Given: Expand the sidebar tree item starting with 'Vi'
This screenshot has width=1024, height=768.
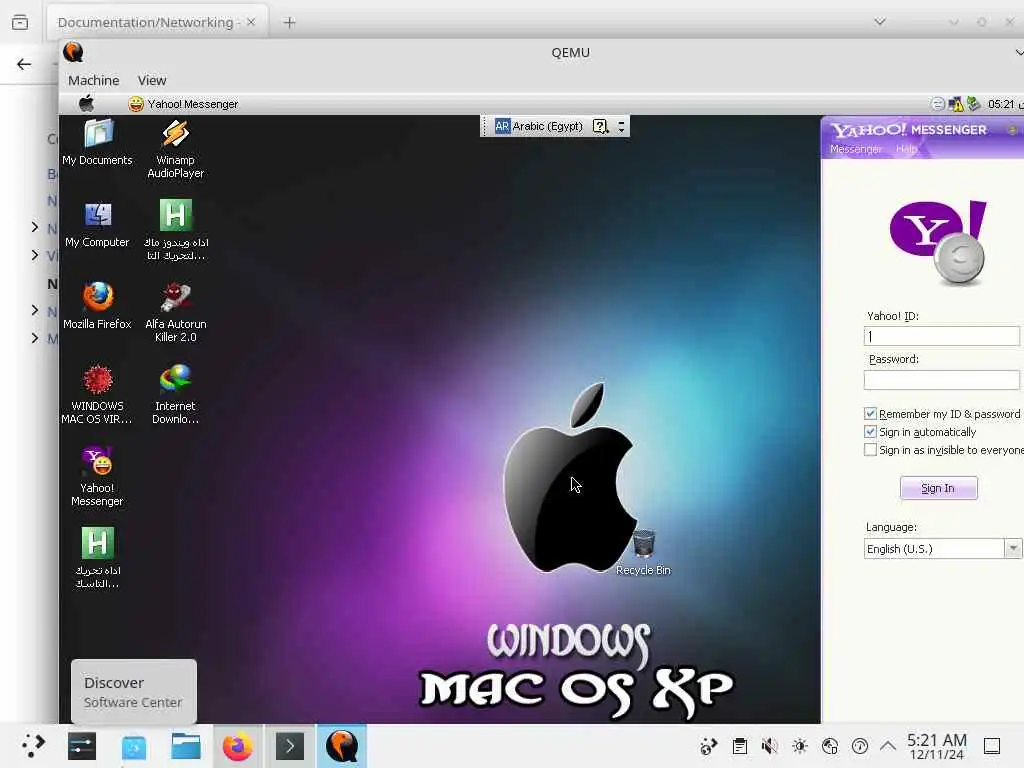Looking at the screenshot, I should pyautogui.click(x=35, y=255).
